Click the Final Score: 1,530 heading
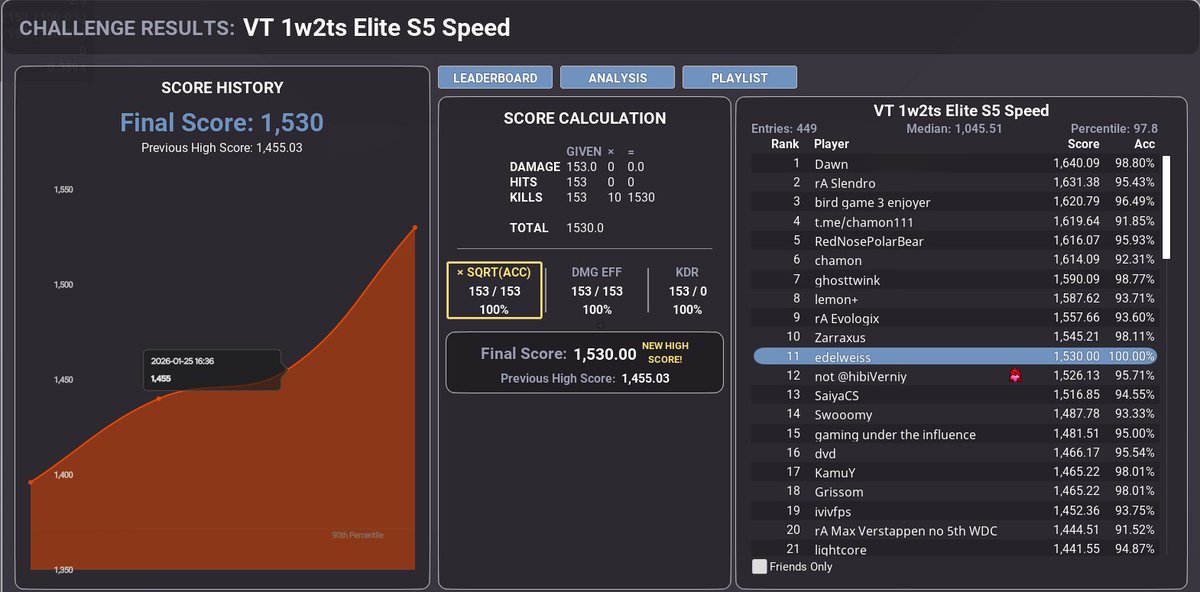This screenshot has width=1200, height=592. click(x=222, y=123)
